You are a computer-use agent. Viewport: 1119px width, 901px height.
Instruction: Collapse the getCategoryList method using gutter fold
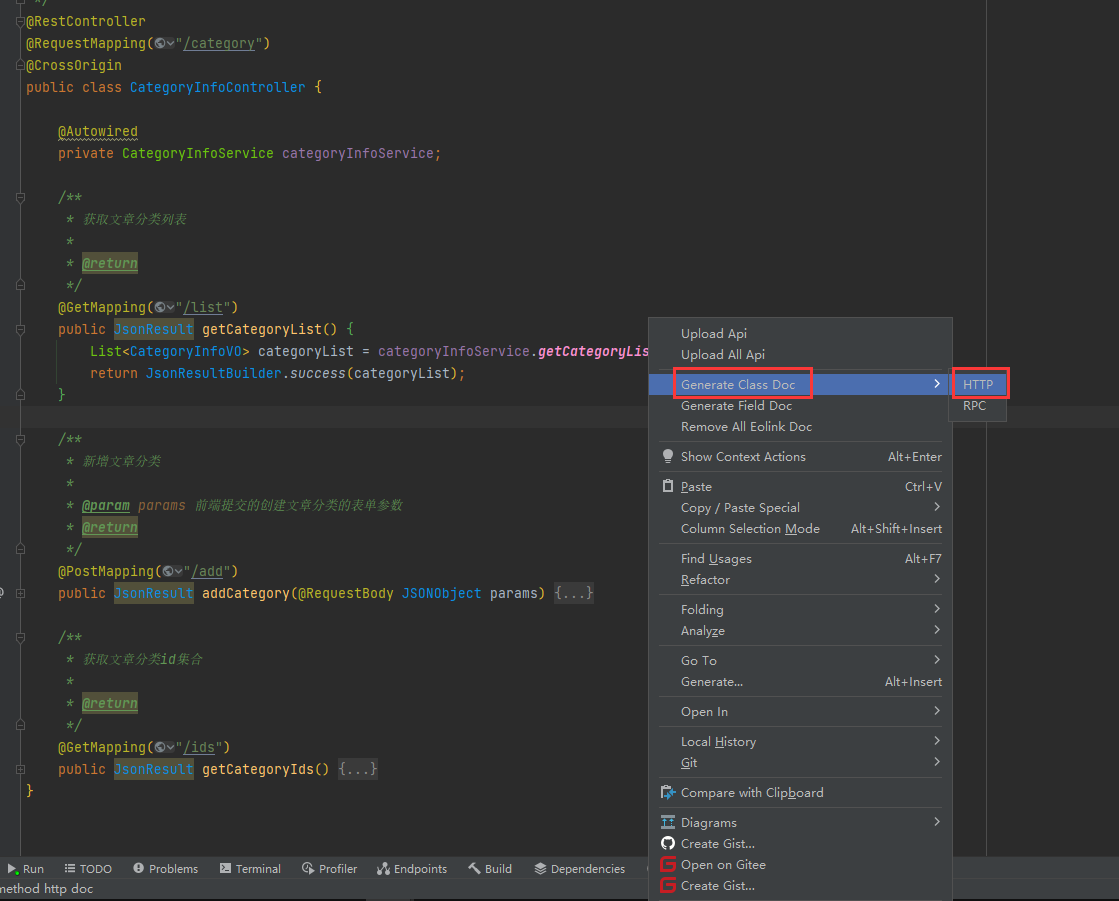[20, 330]
